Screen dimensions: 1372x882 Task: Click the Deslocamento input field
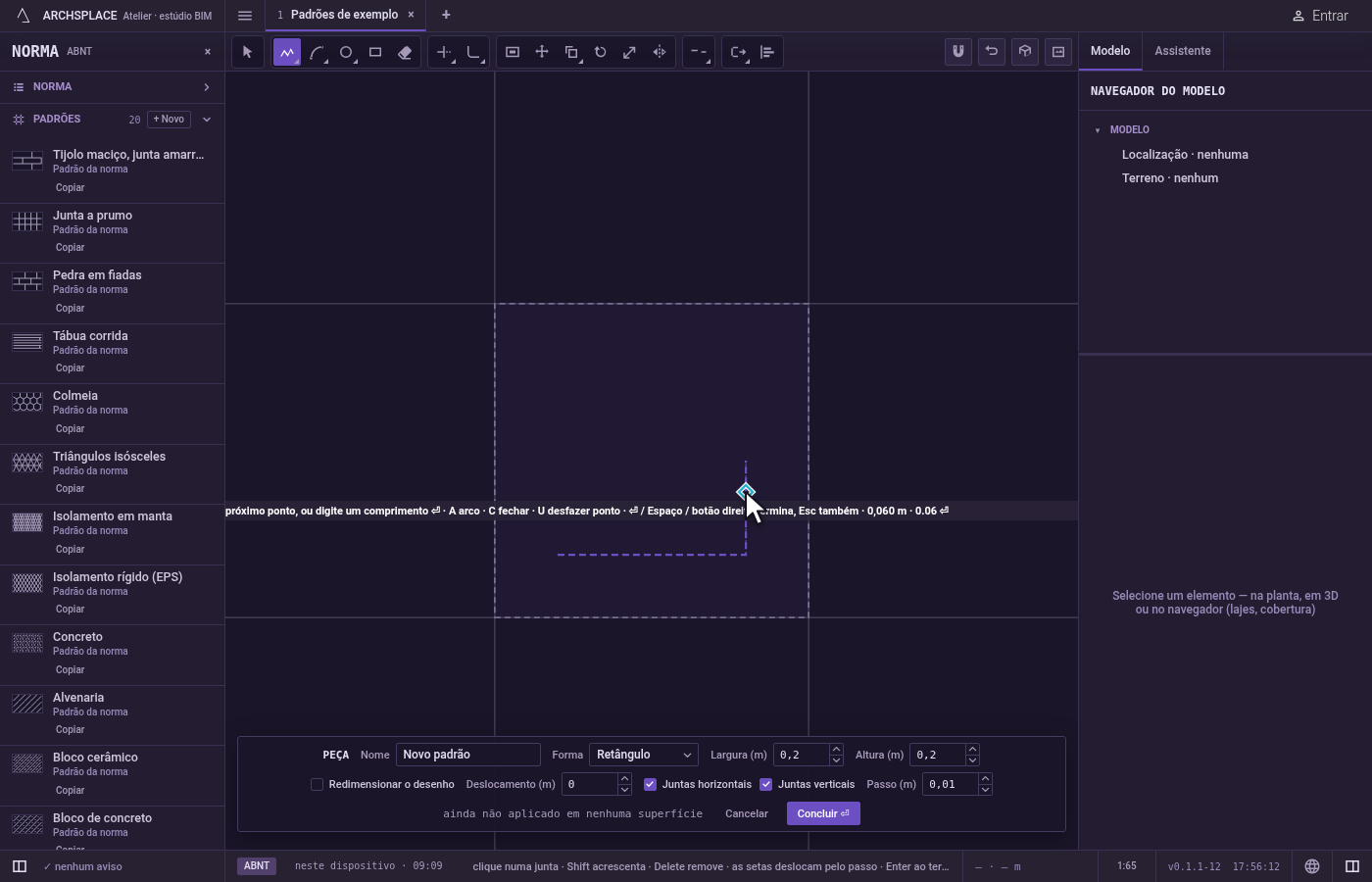[x=590, y=784]
